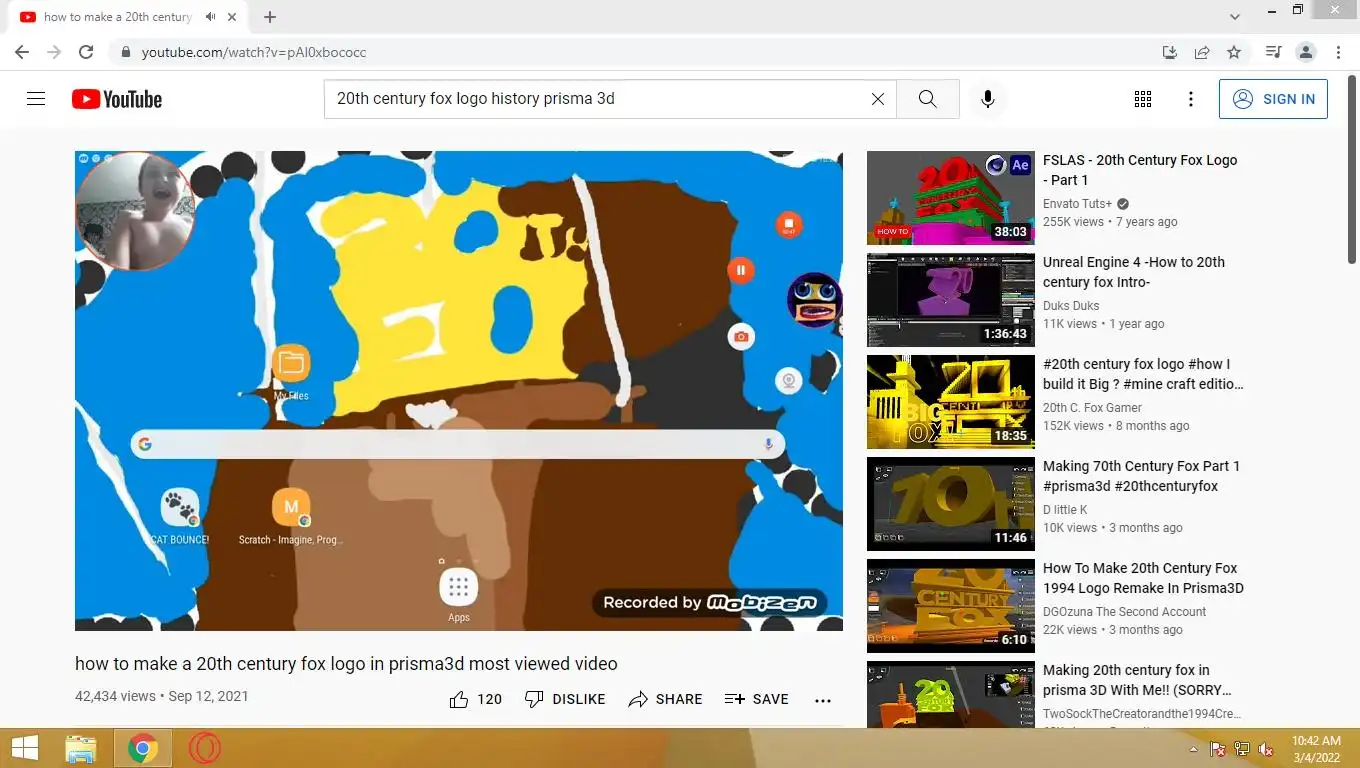Click Chrome icon in taskbar
The width and height of the screenshot is (1360, 768).
(x=142, y=748)
